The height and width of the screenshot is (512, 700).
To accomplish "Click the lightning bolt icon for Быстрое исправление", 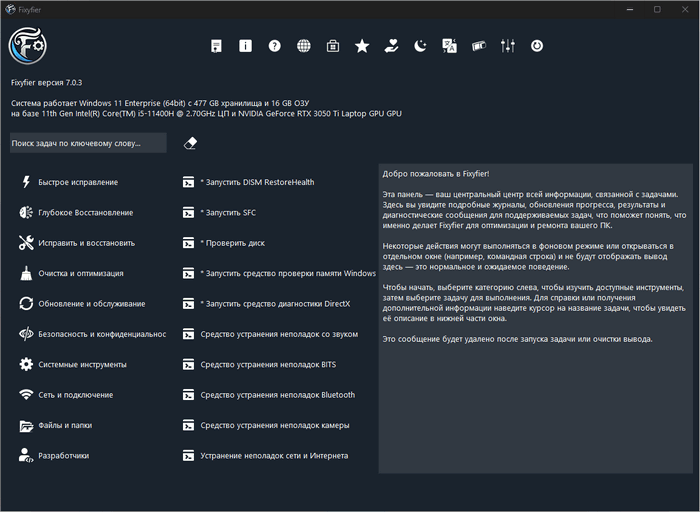I will coord(26,182).
